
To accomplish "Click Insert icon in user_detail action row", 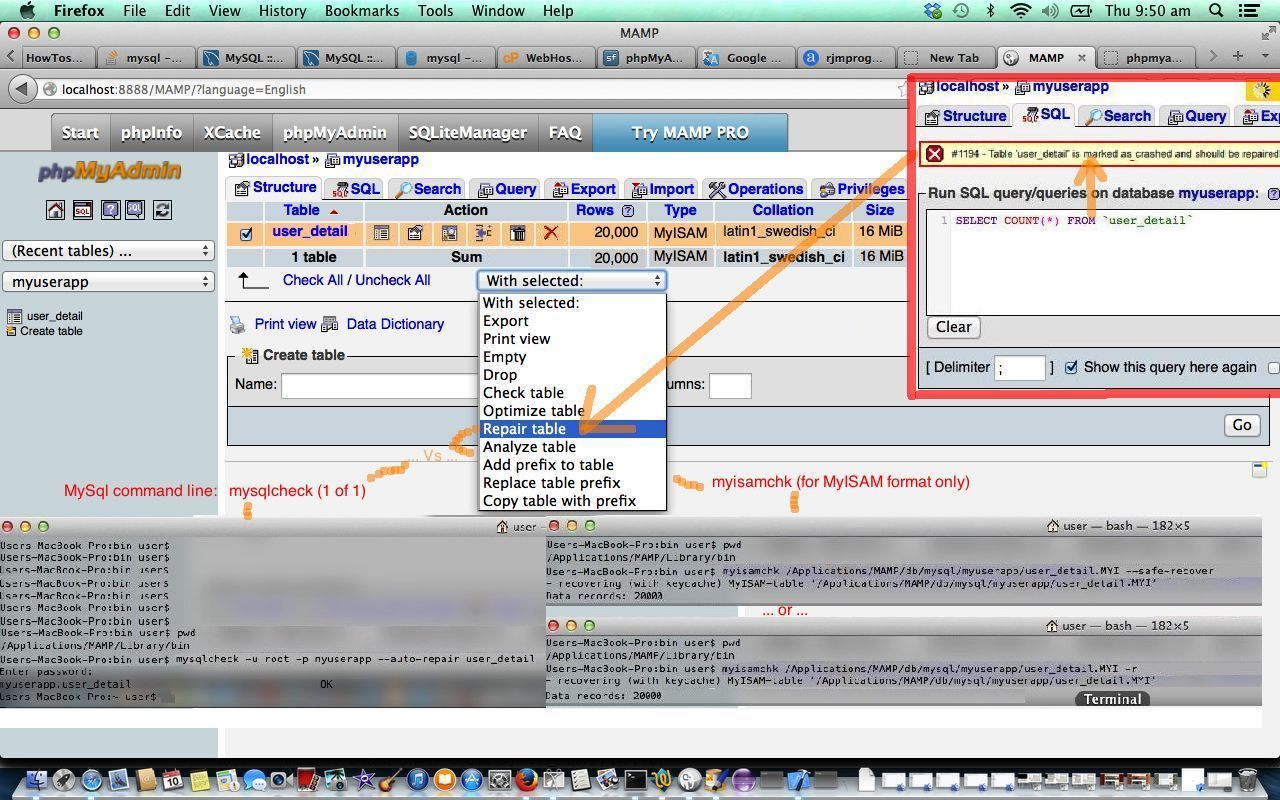I will [483, 233].
